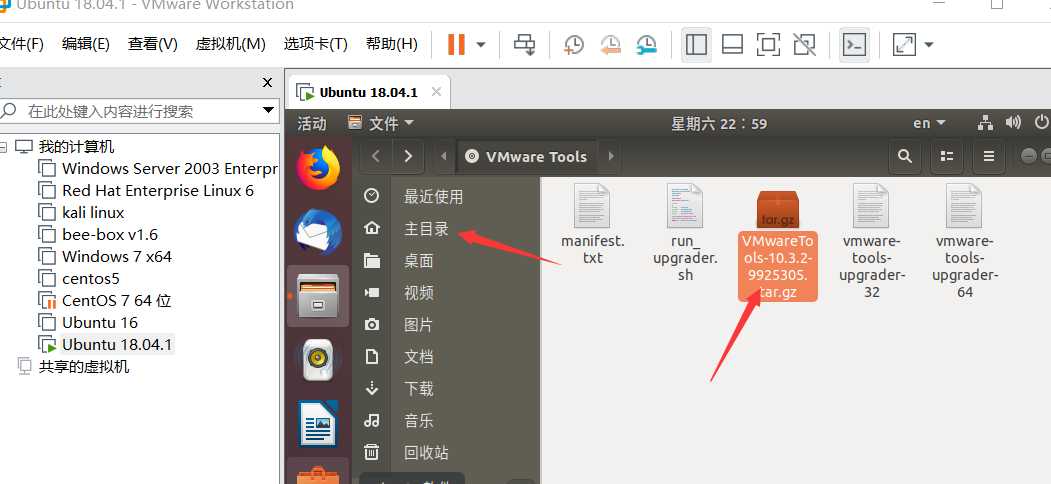Take a snapshot of the virtual machine
The height and width of the screenshot is (484, 1051).
coord(574,45)
